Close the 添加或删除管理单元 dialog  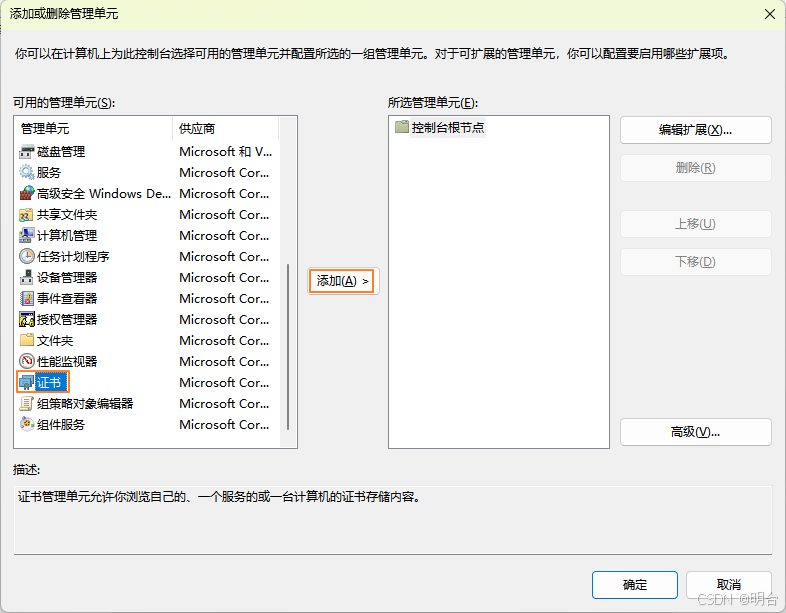769,14
